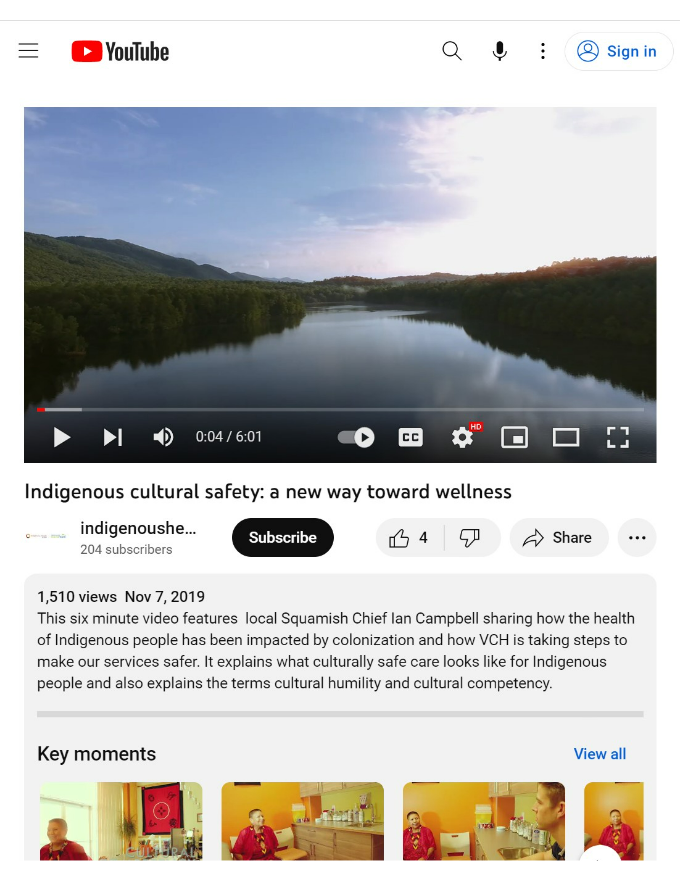The height and width of the screenshot is (880, 680).
Task: Open the top bar three-dot settings menu
Action: point(543,51)
